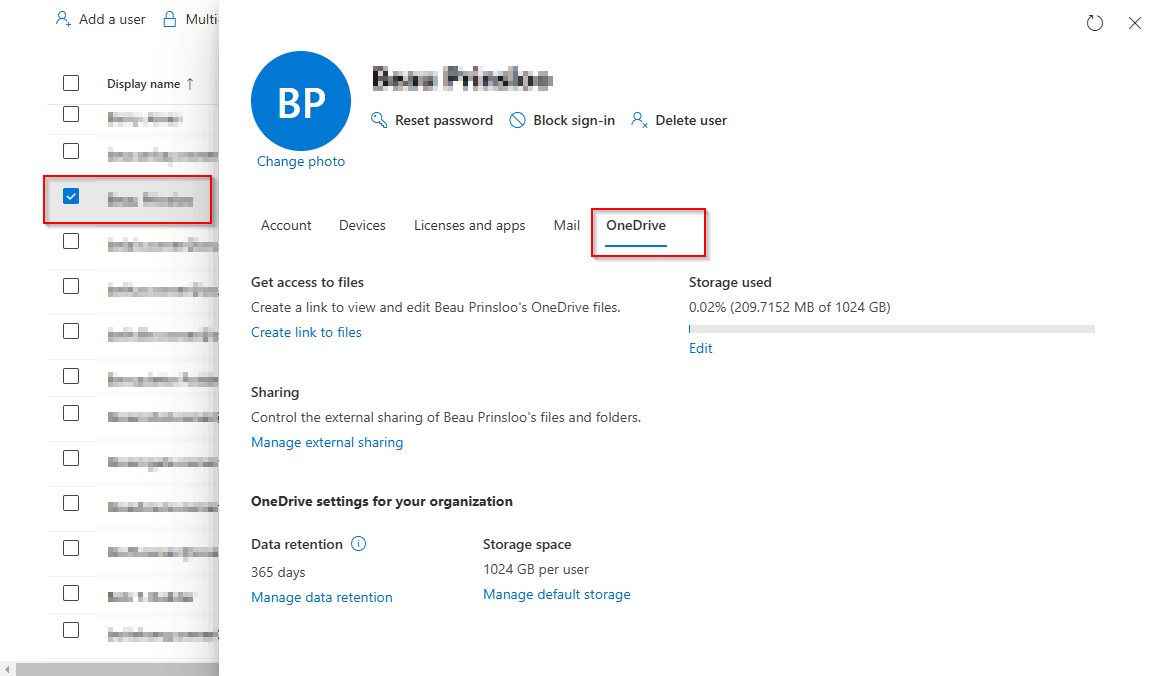Open the Licenses and apps tab
This screenshot has width=1158, height=676.
(x=469, y=225)
